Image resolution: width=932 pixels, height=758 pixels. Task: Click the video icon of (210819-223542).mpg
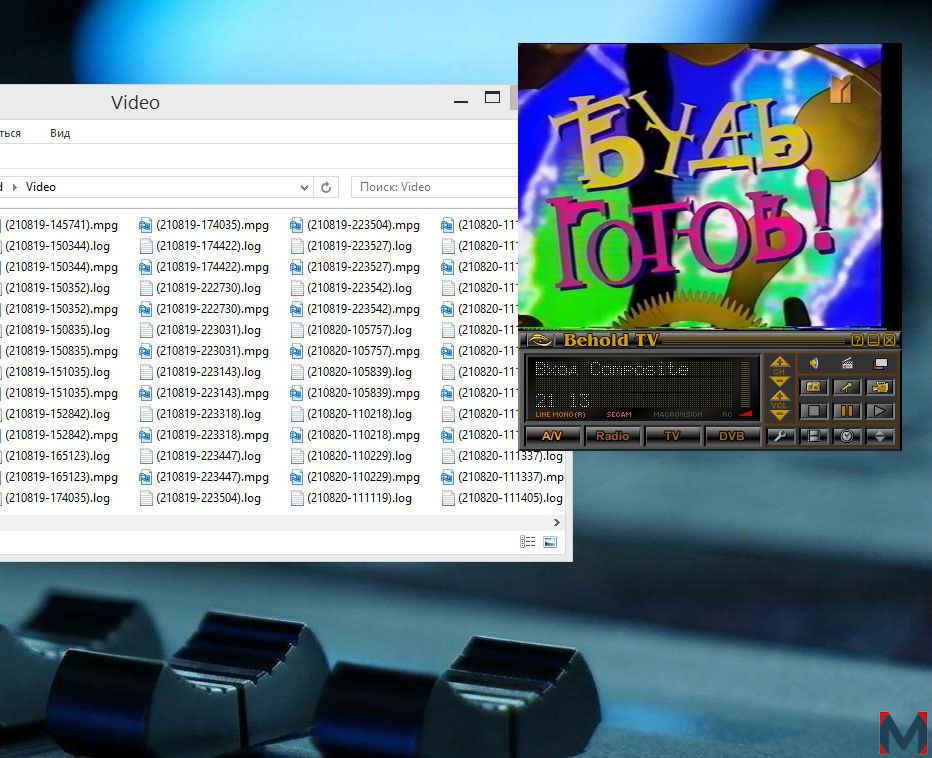pyautogui.click(x=297, y=309)
